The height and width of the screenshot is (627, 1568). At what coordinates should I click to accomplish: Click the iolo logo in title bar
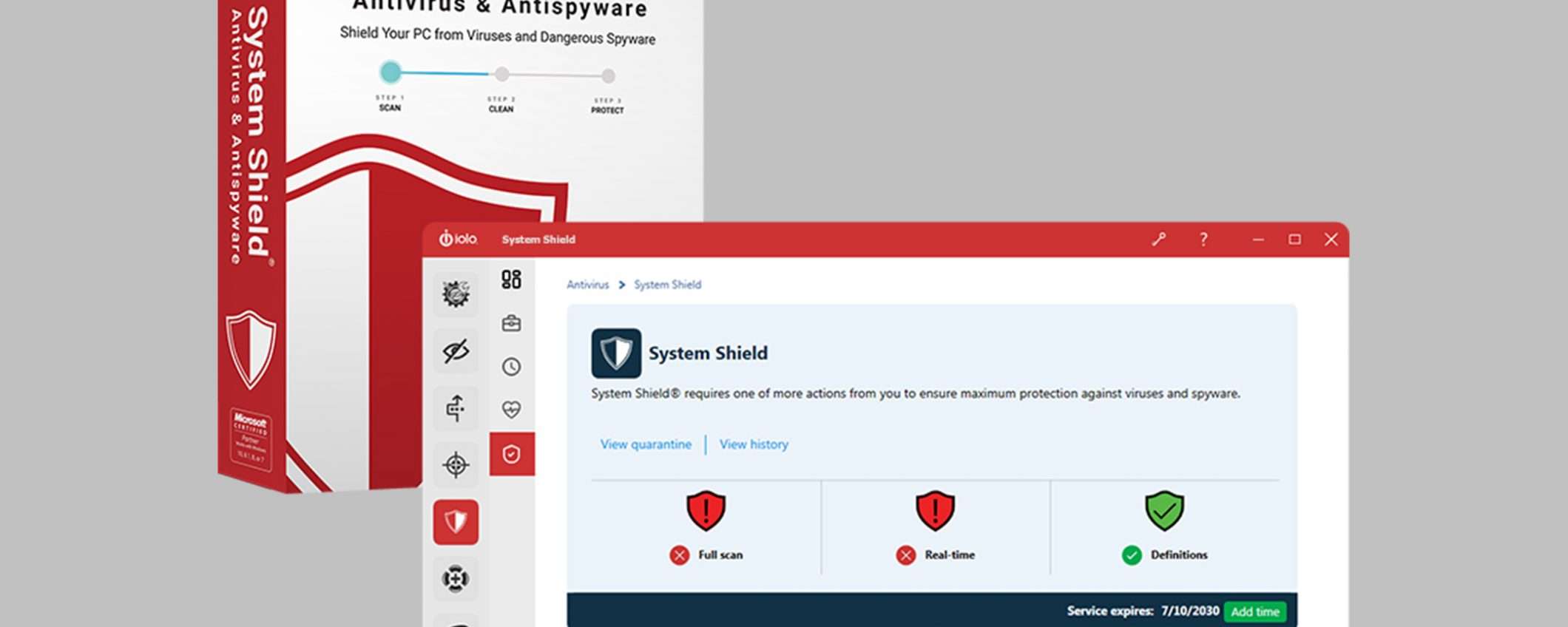pyautogui.click(x=459, y=239)
